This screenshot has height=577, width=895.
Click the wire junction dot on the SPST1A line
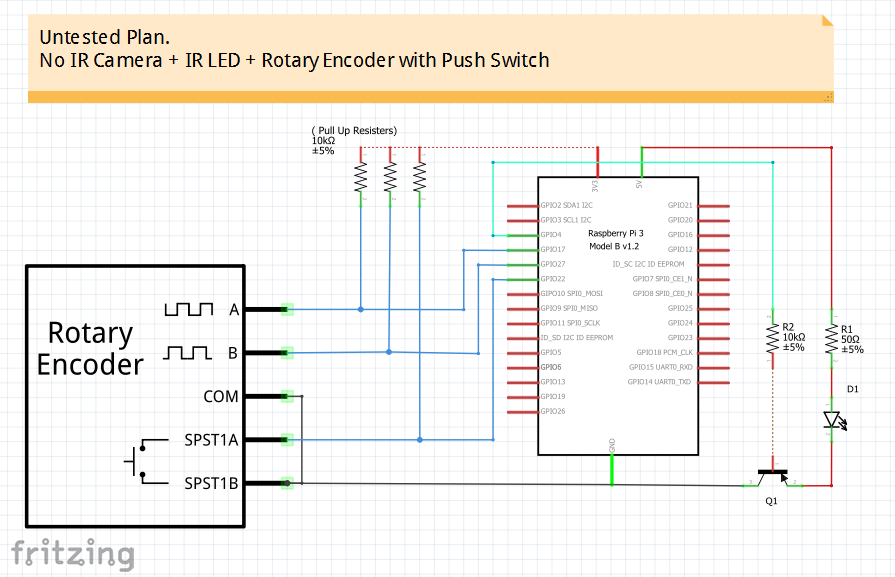420,439
